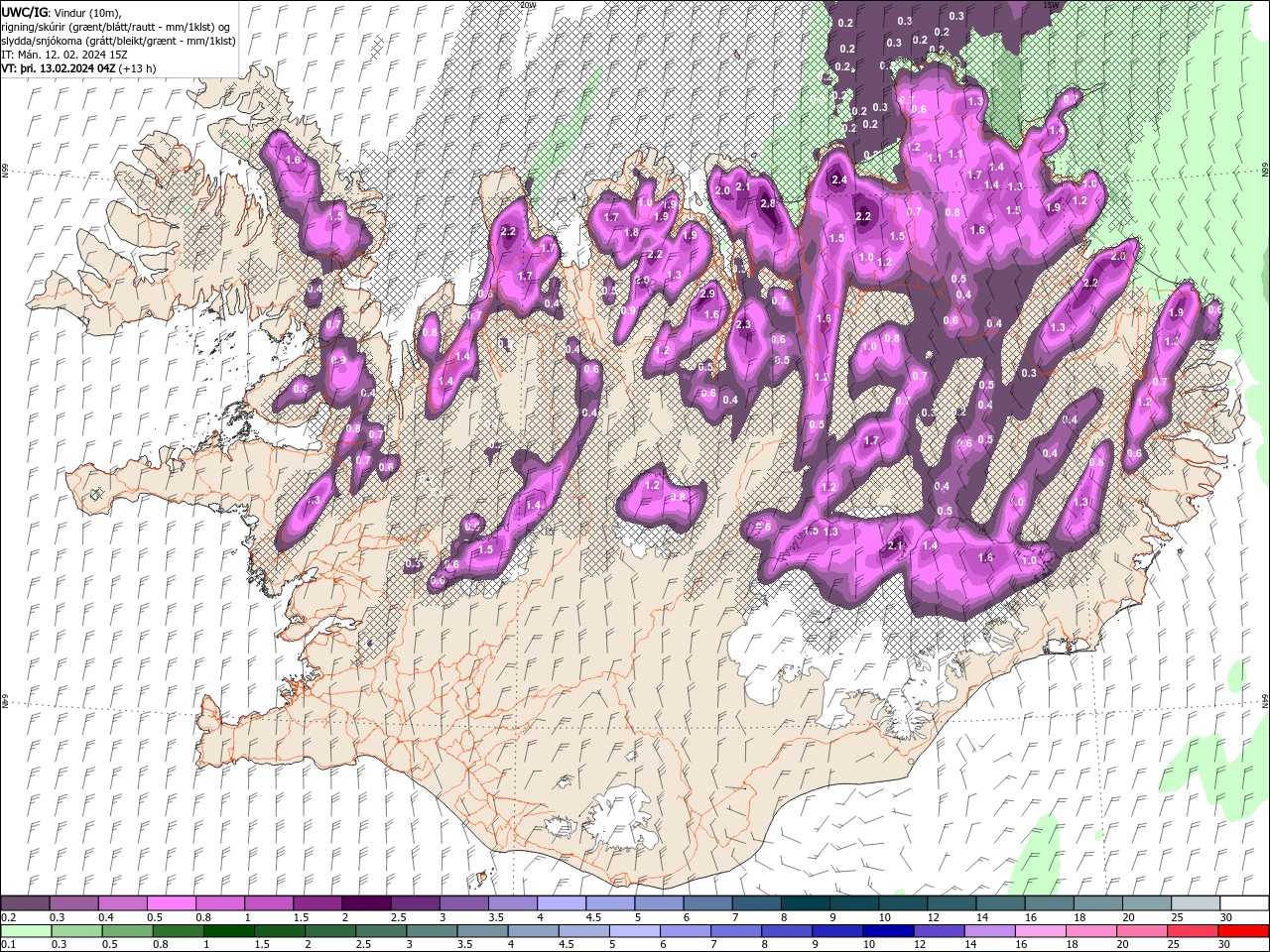1270x952 pixels.
Task: Click the 'VT: þri. 13.02.2024 04Z' valid time
Action: [x=60, y=69]
